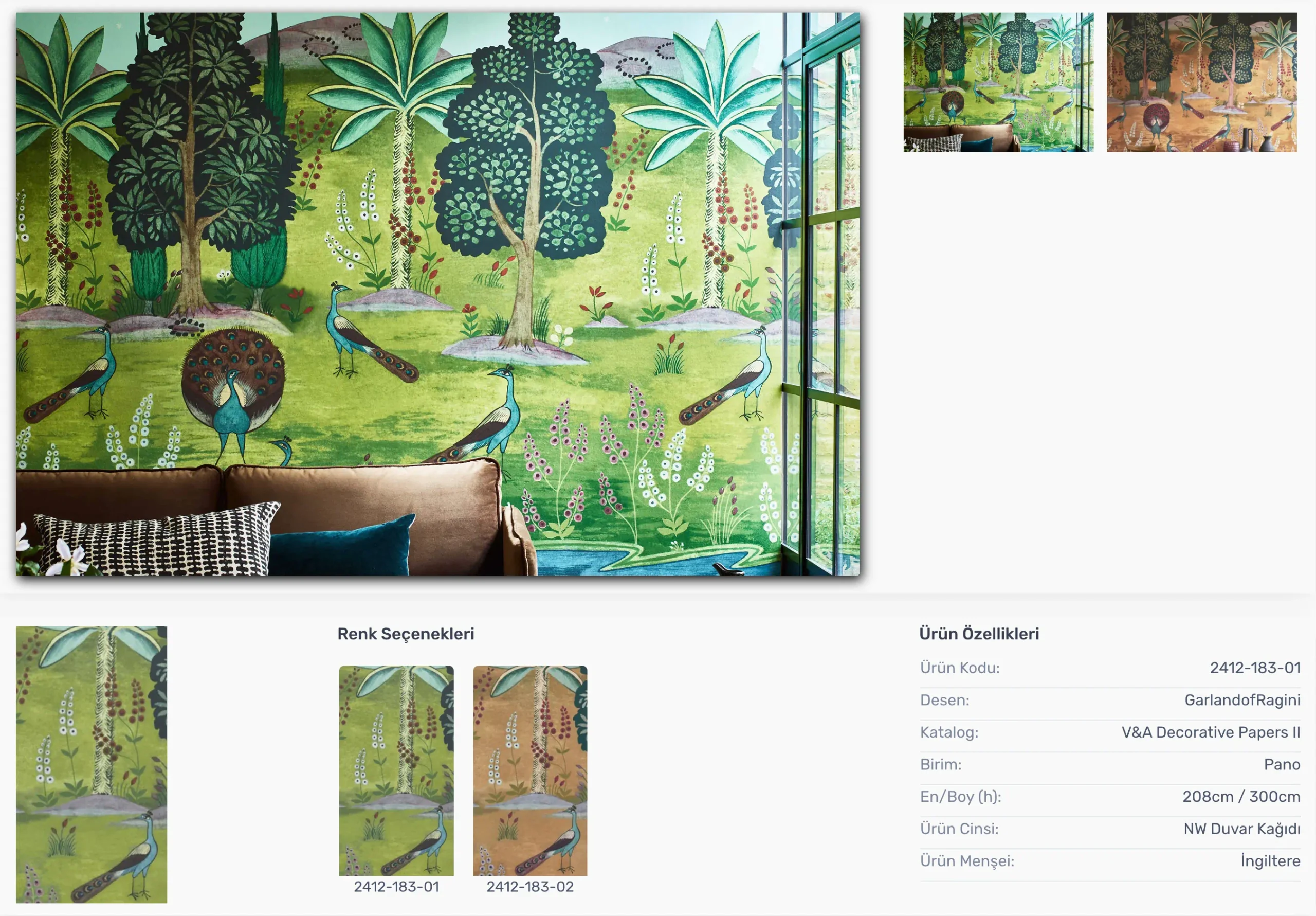Choose the green color swatch 2412-183-01
Image resolution: width=1316 pixels, height=916 pixels.
click(396, 770)
